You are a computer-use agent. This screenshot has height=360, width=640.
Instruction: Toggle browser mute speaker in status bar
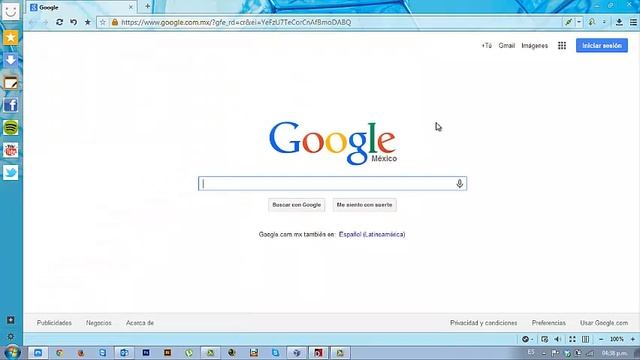pyautogui.click(x=558, y=339)
